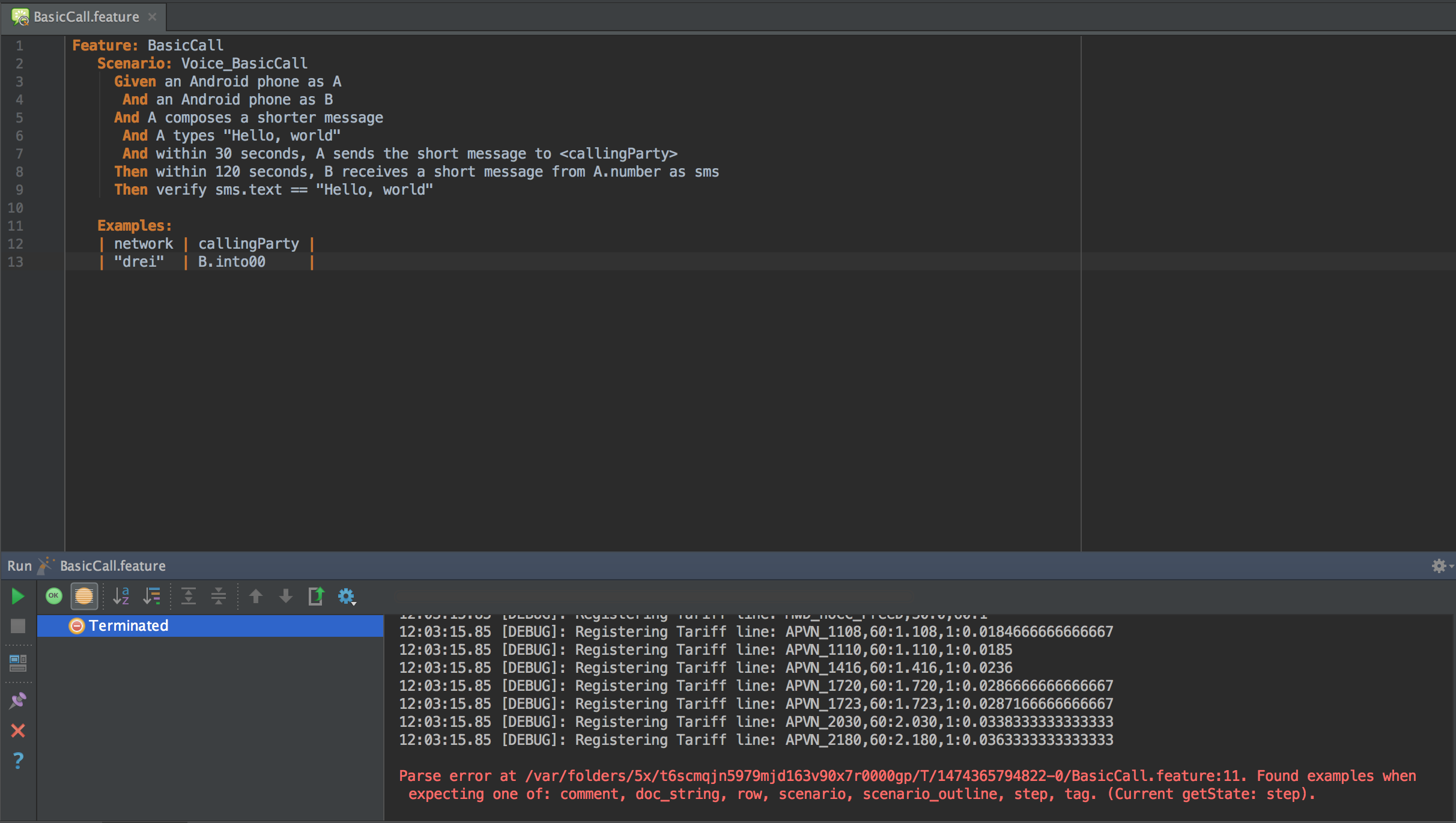Viewport: 1456px width, 823px height.
Task: Click the APVN_1723 tariff log line
Action: pos(756,703)
